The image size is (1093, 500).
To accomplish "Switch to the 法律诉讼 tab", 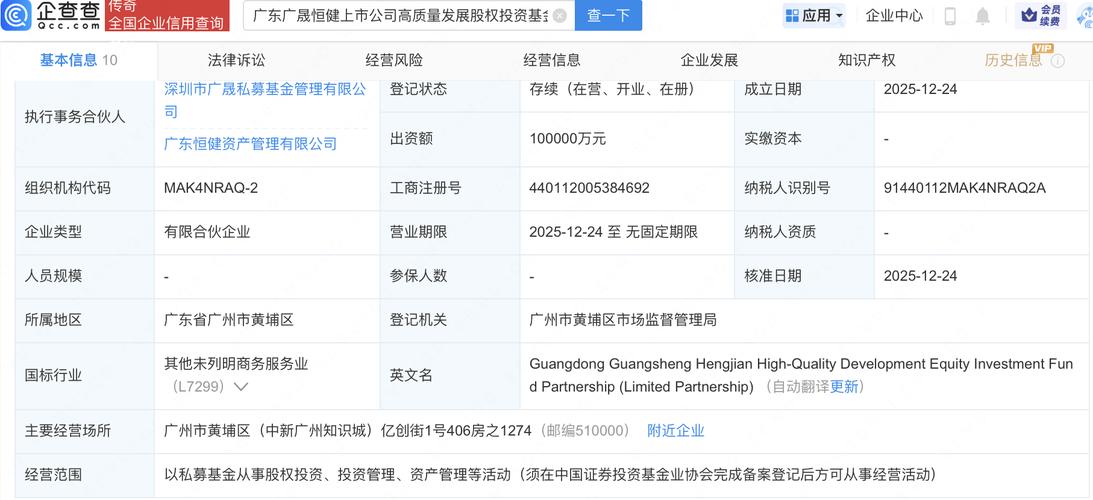I will (236, 60).
